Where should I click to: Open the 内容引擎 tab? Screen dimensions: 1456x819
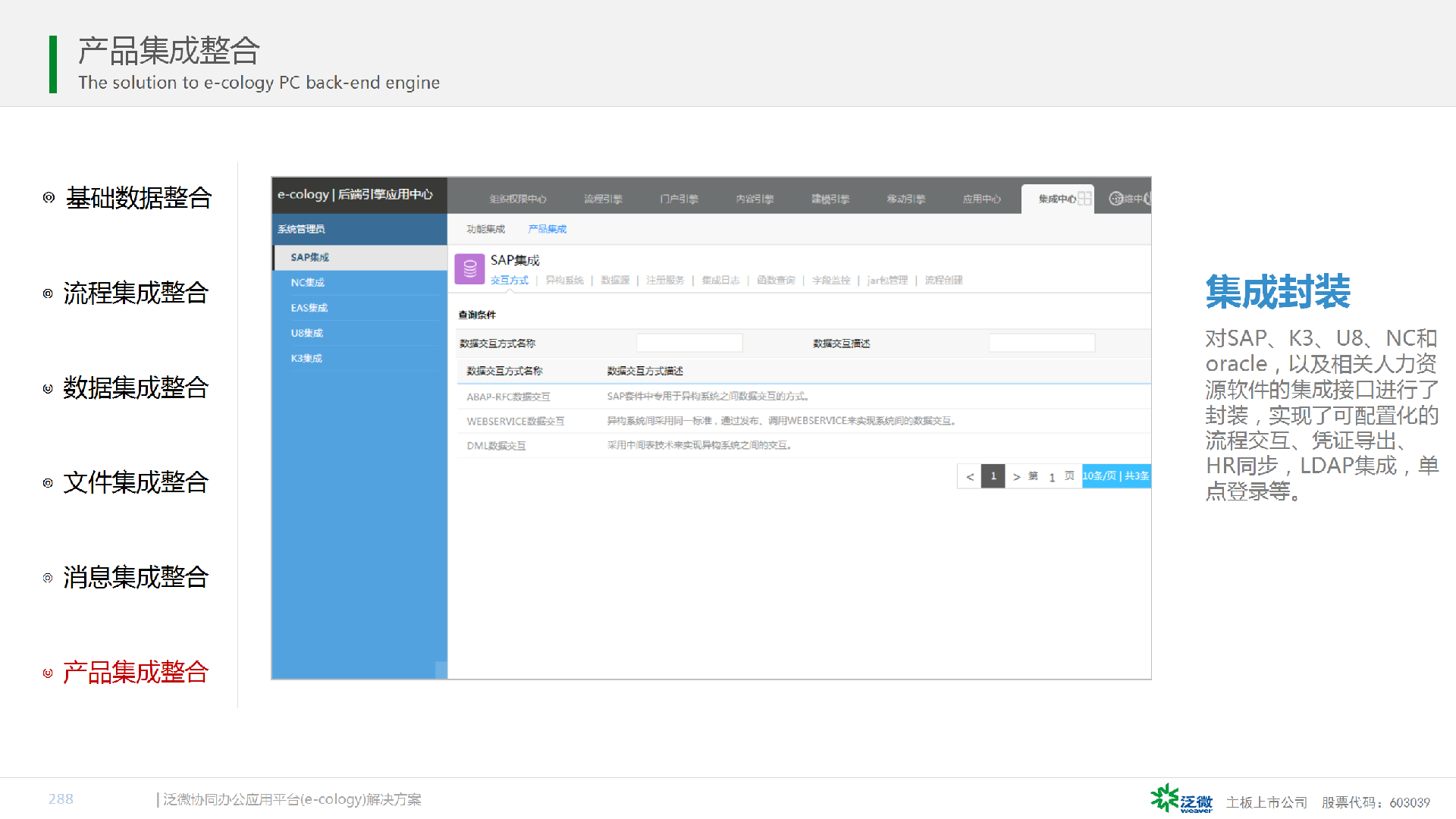755,199
